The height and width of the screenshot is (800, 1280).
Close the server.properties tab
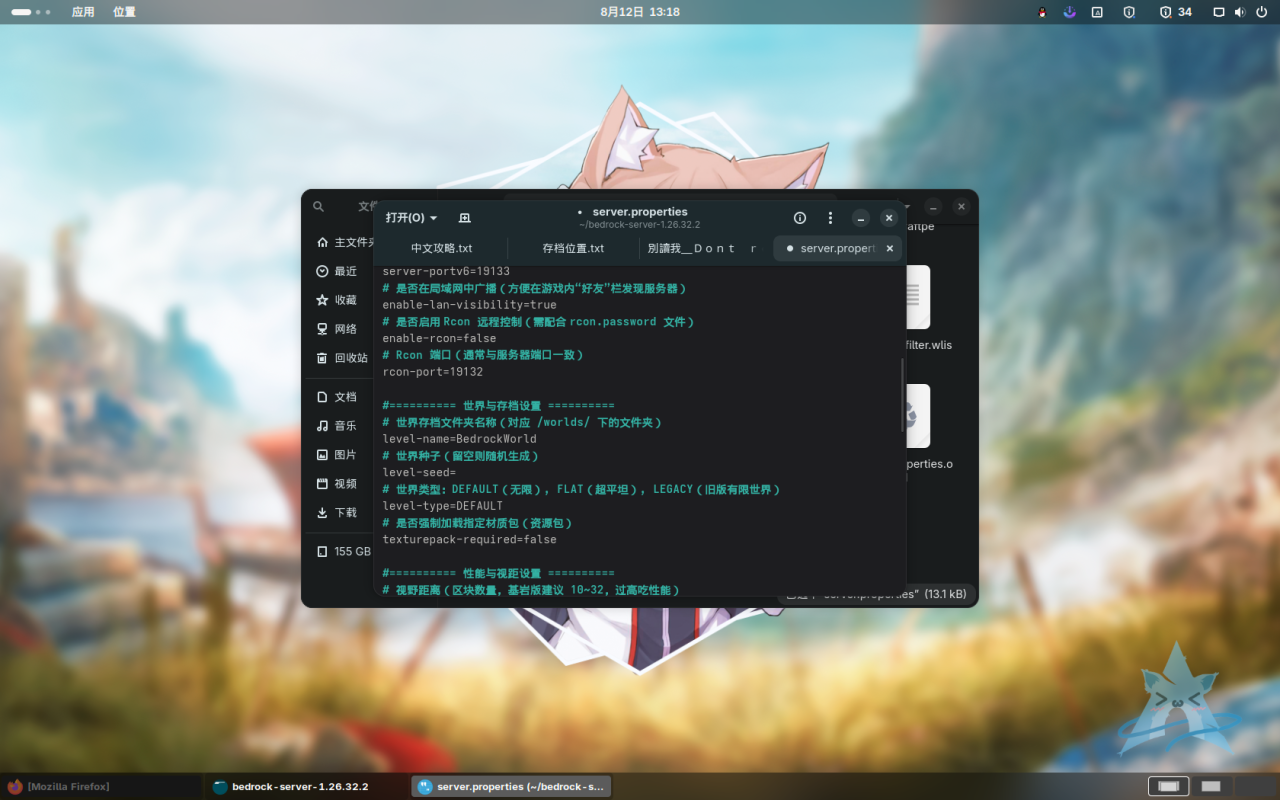pyautogui.click(x=890, y=248)
